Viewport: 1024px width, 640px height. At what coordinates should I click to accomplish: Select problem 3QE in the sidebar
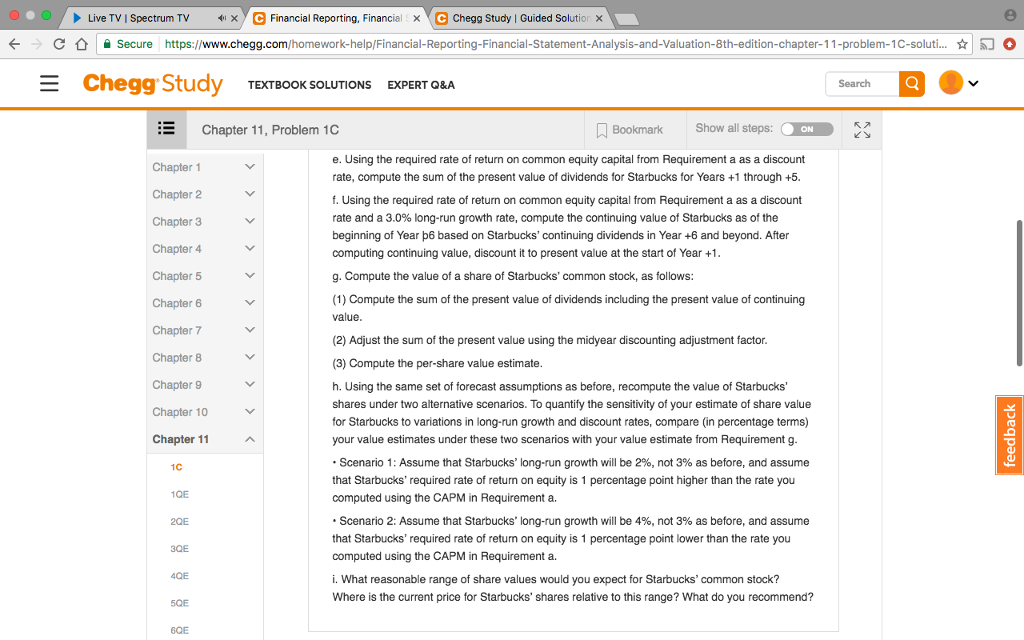(x=180, y=548)
